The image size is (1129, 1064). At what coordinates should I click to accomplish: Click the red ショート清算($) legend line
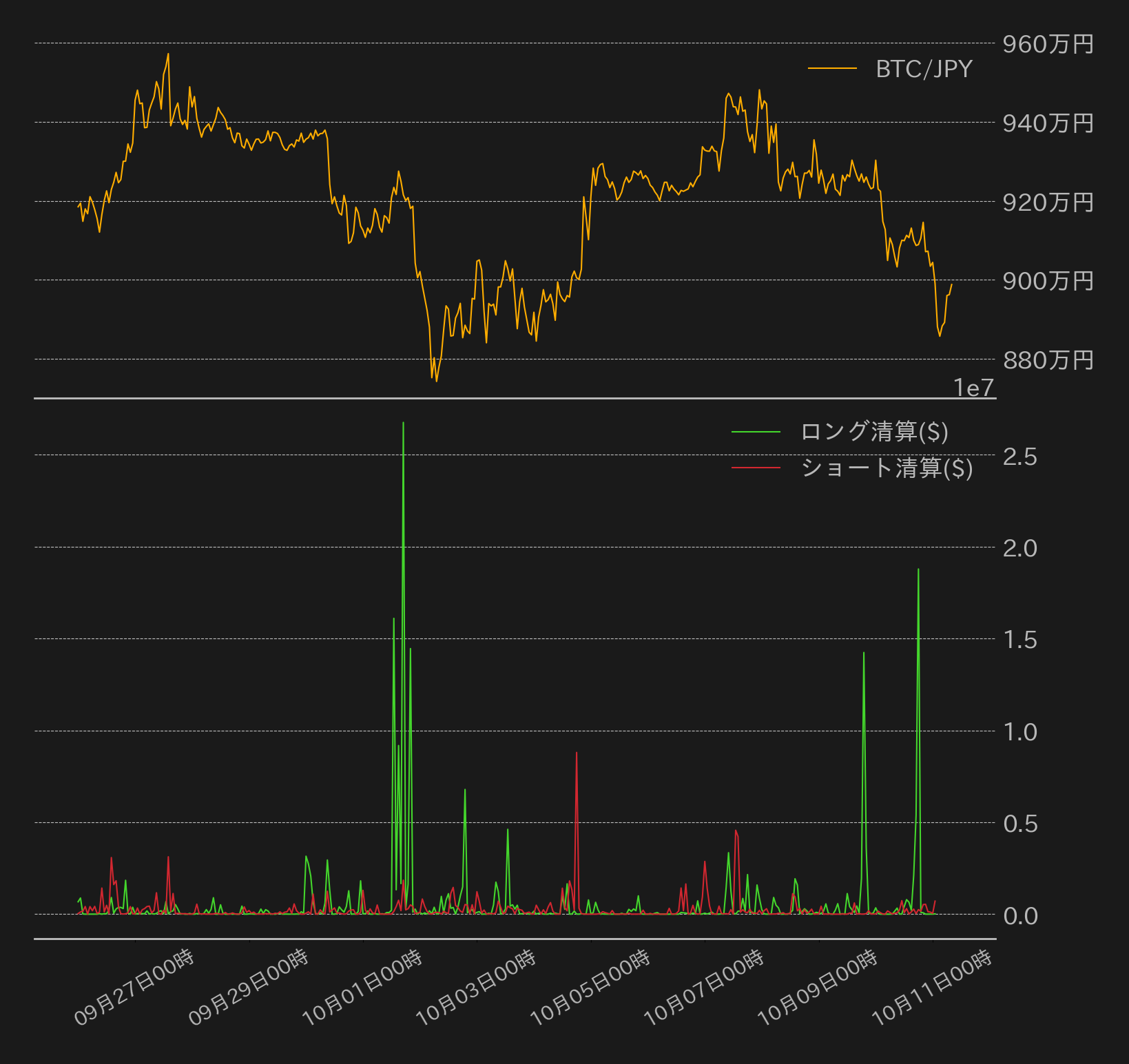point(756,468)
